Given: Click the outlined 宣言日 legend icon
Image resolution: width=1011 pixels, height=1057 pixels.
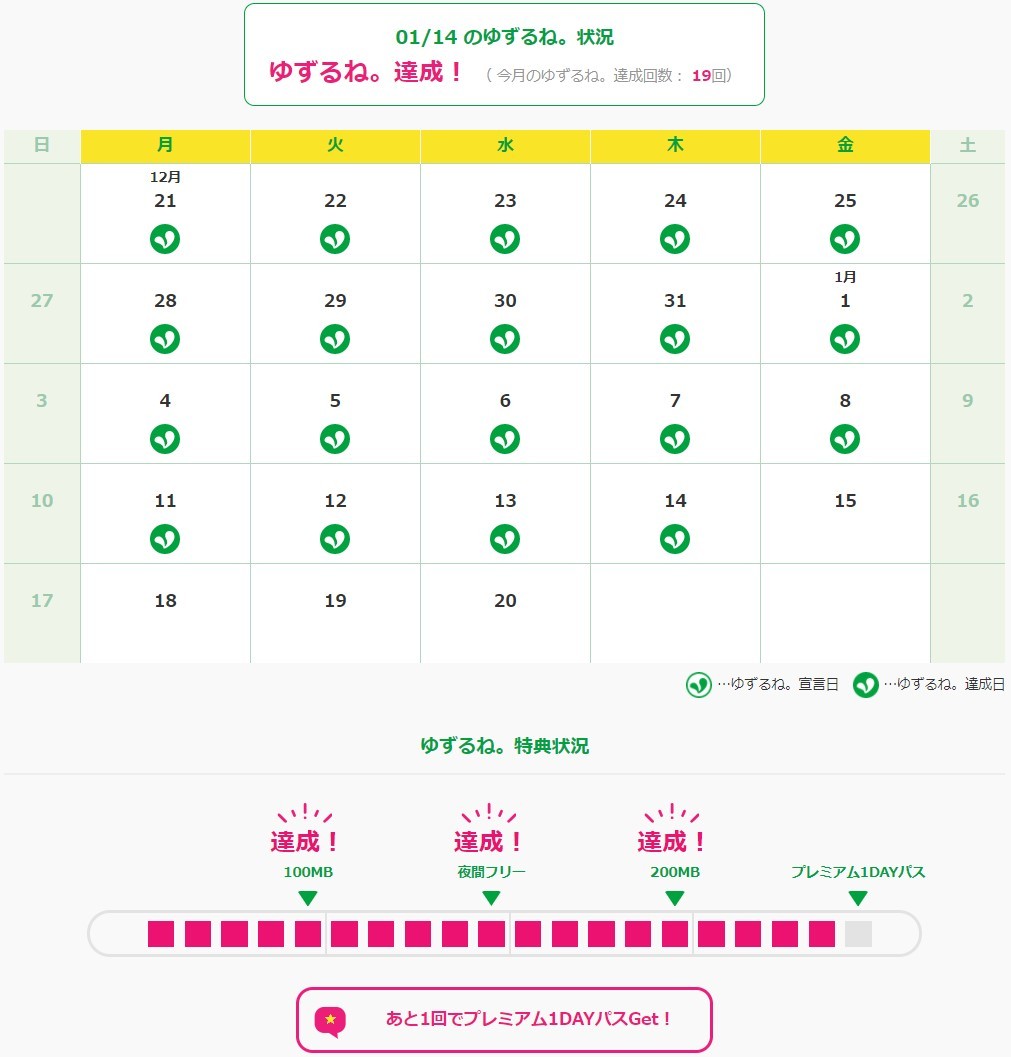Looking at the screenshot, I should pos(698,685).
